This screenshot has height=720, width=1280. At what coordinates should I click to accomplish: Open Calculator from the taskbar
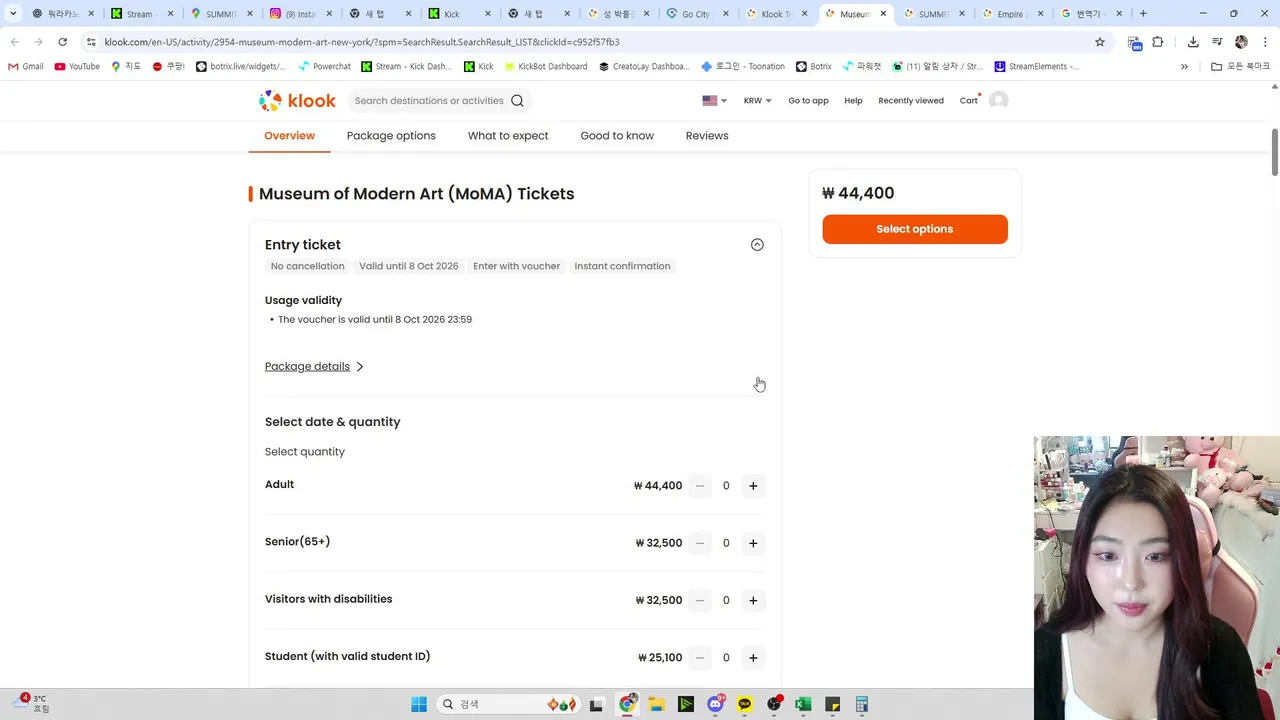point(862,704)
